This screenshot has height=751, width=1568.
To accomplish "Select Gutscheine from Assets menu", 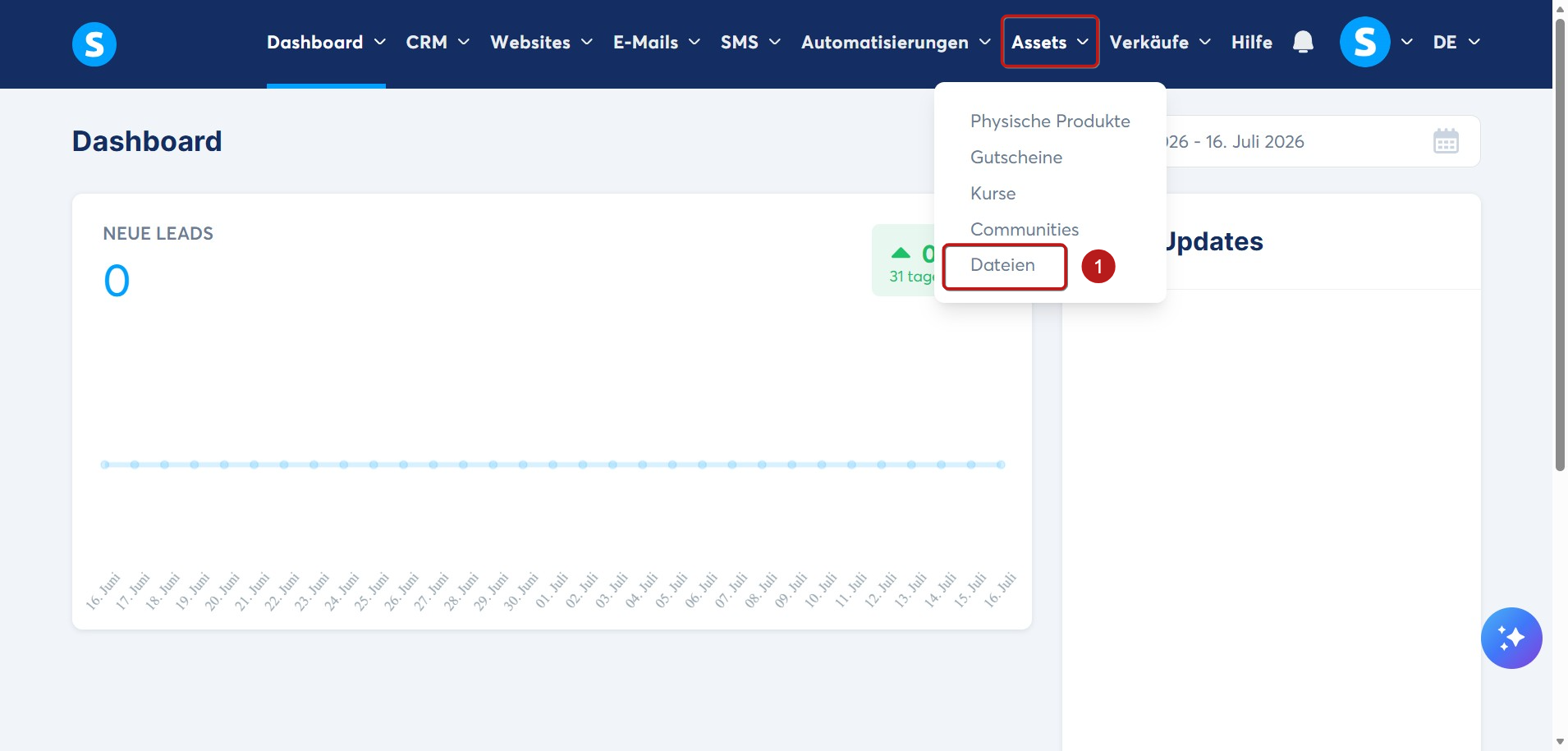I will [1016, 158].
